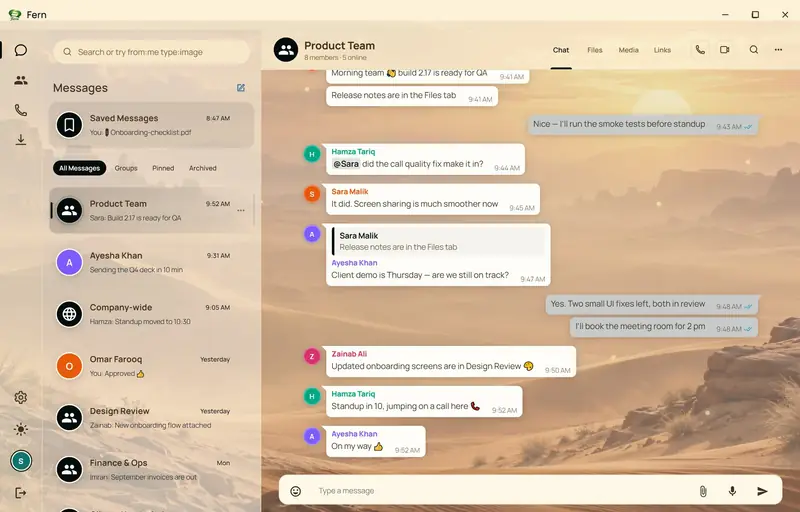Open the Chats section in sidebar
The width and height of the screenshot is (800, 512).
21,50
